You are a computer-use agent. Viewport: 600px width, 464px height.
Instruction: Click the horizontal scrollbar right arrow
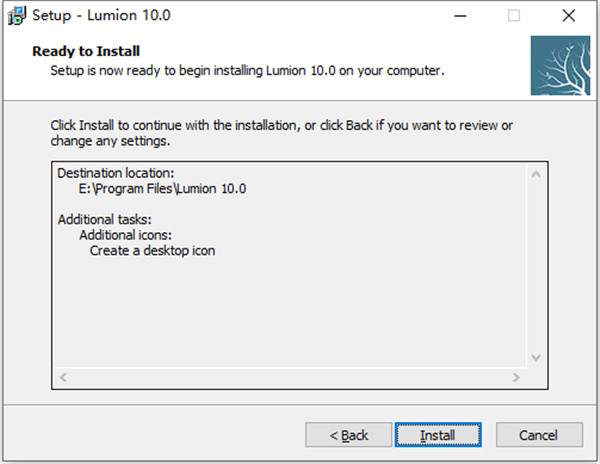tap(517, 377)
